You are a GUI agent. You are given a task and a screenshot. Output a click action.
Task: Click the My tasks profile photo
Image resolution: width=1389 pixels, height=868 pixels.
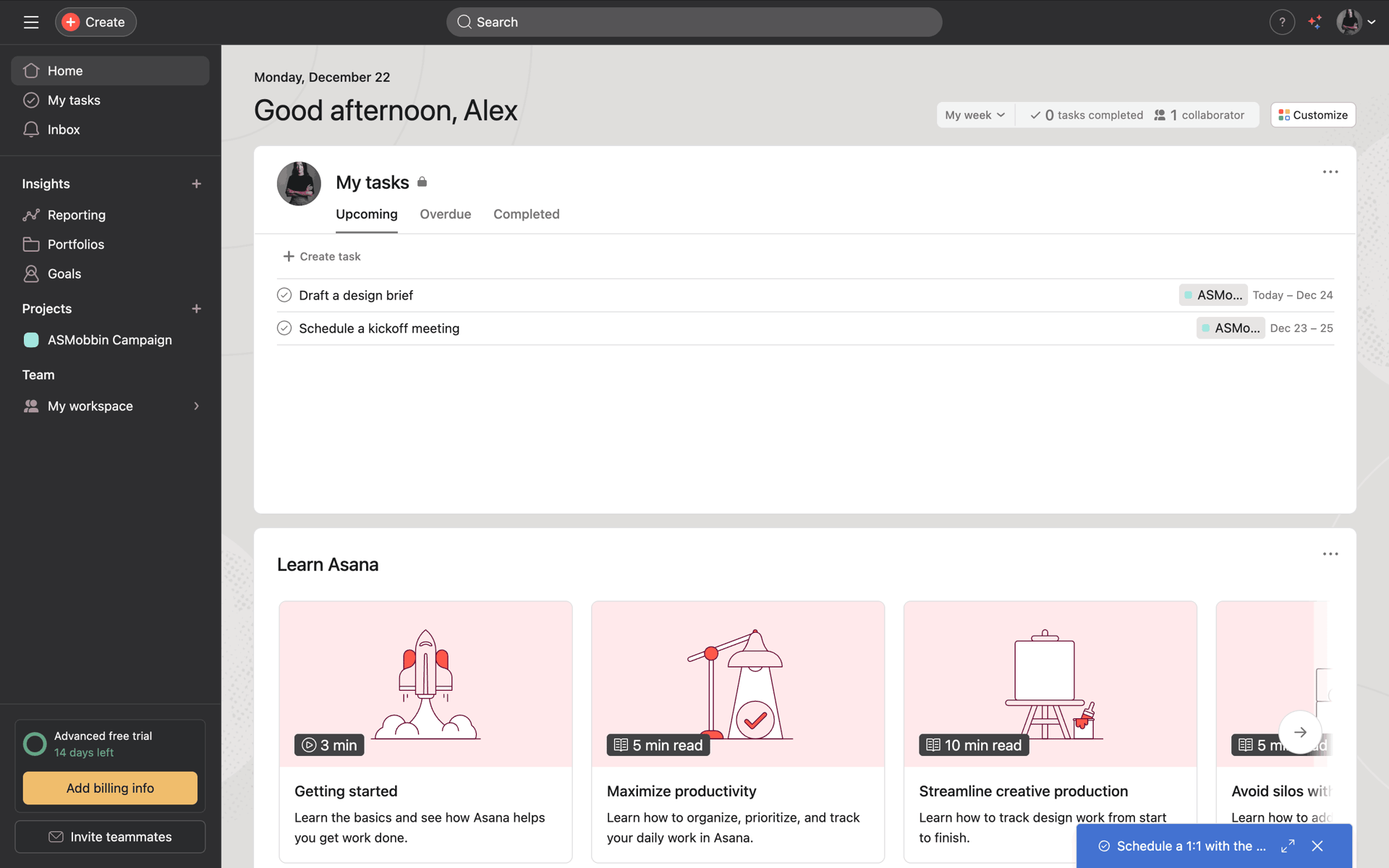(299, 184)
